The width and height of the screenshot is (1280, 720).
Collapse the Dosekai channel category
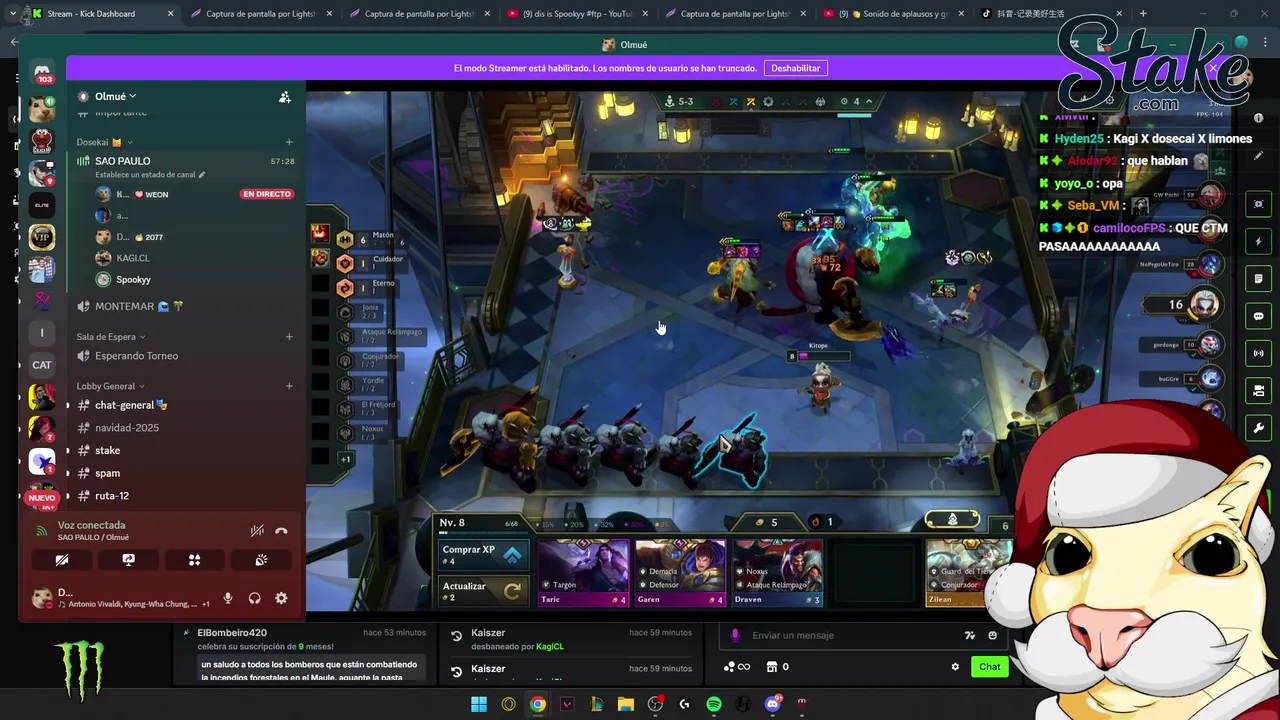(104, 142)
